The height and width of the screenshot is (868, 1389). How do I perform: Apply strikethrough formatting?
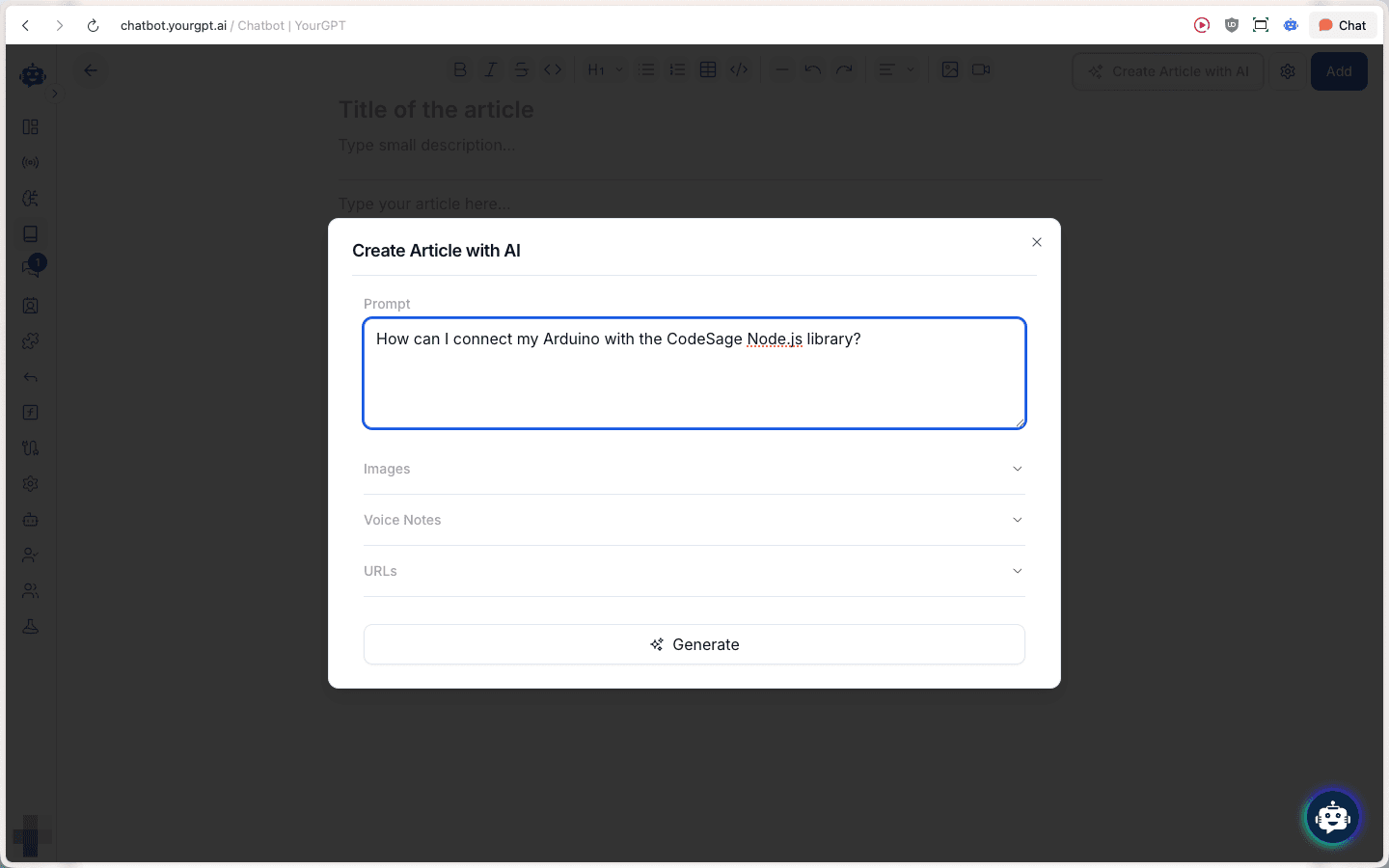coord(522,69)
